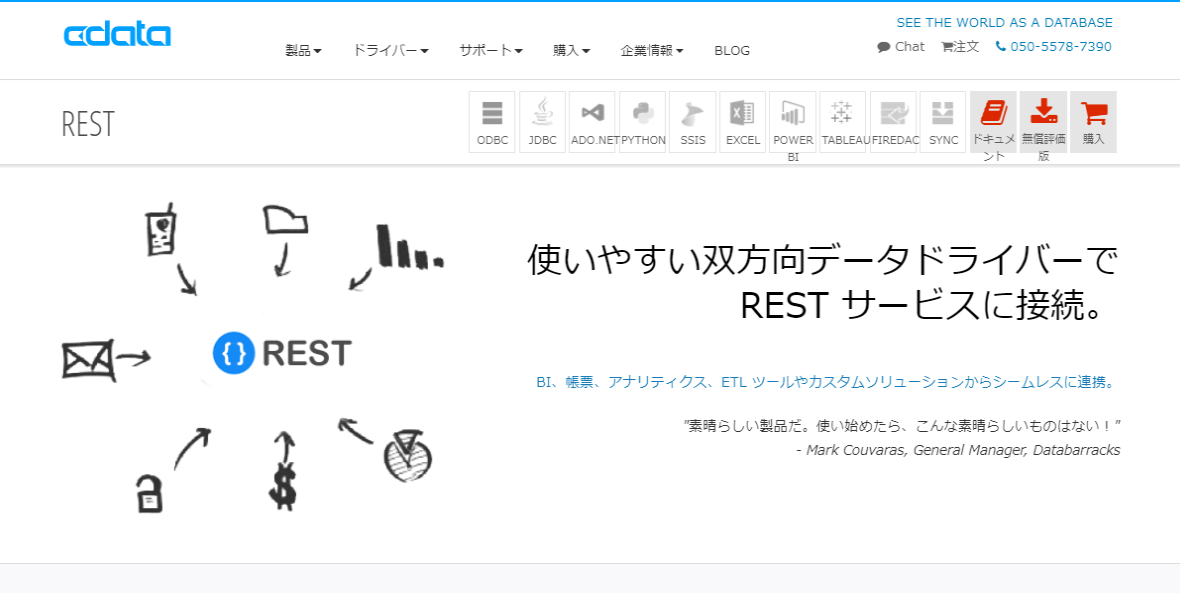
Task: Click the 素晴らしい製品だ quote text
Action: [903, 426]
